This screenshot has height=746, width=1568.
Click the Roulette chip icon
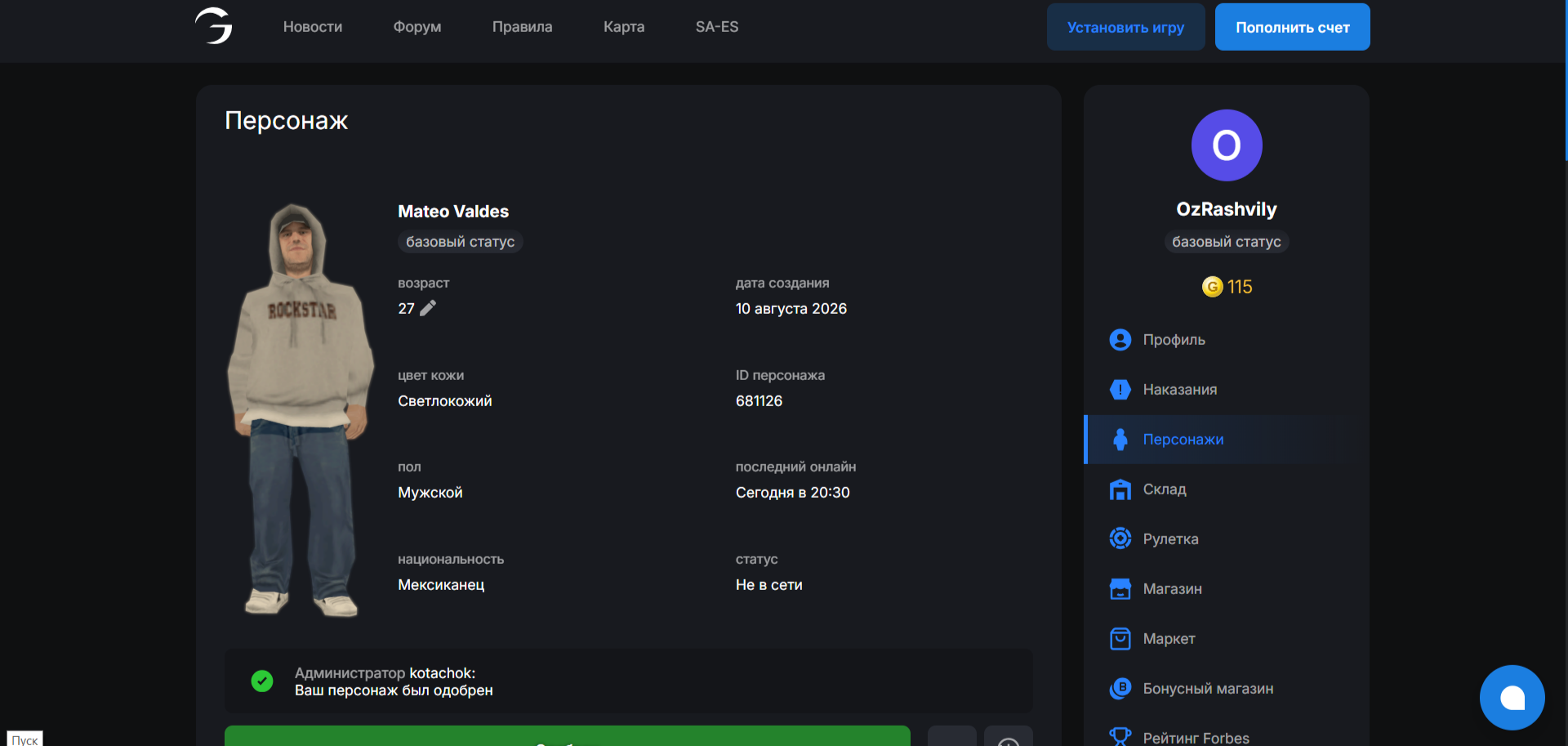click(1120, 539)
